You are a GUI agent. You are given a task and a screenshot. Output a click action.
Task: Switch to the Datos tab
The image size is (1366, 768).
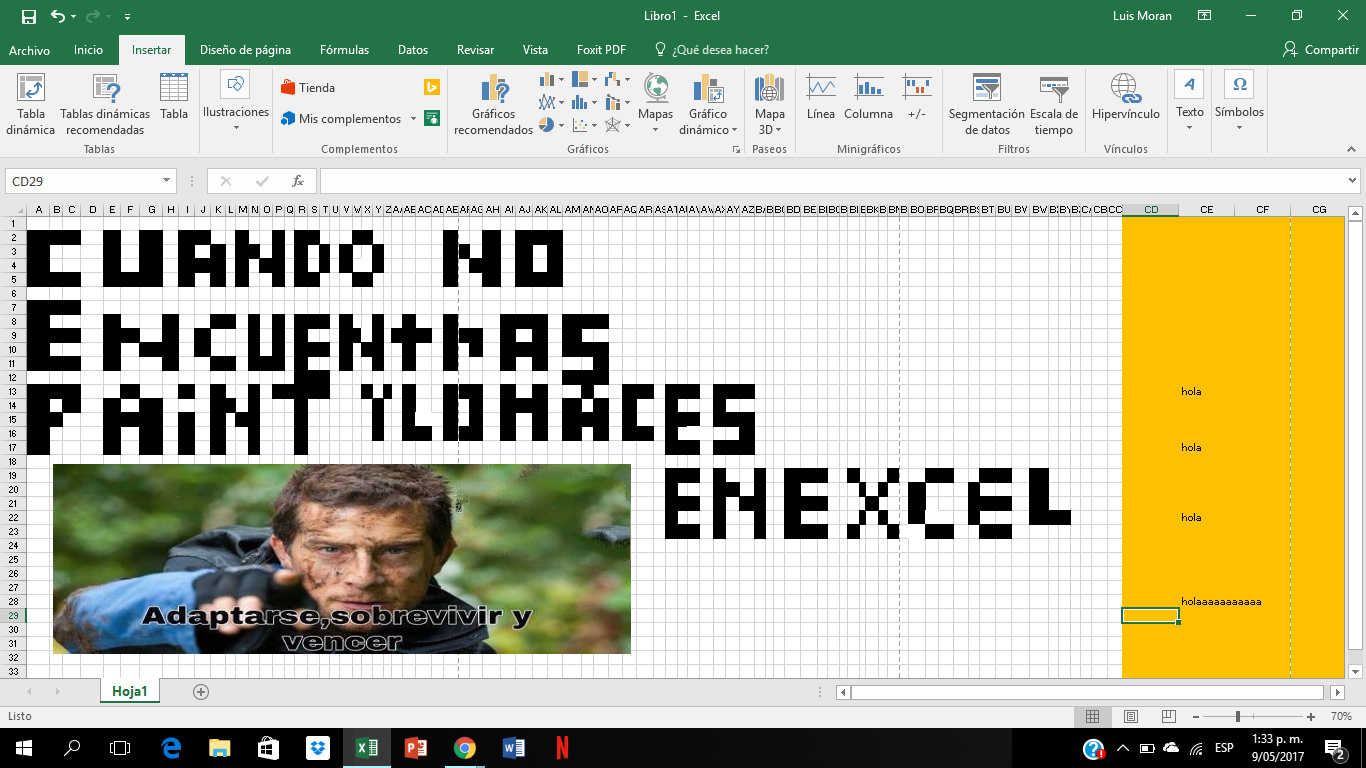click(412, 50)
